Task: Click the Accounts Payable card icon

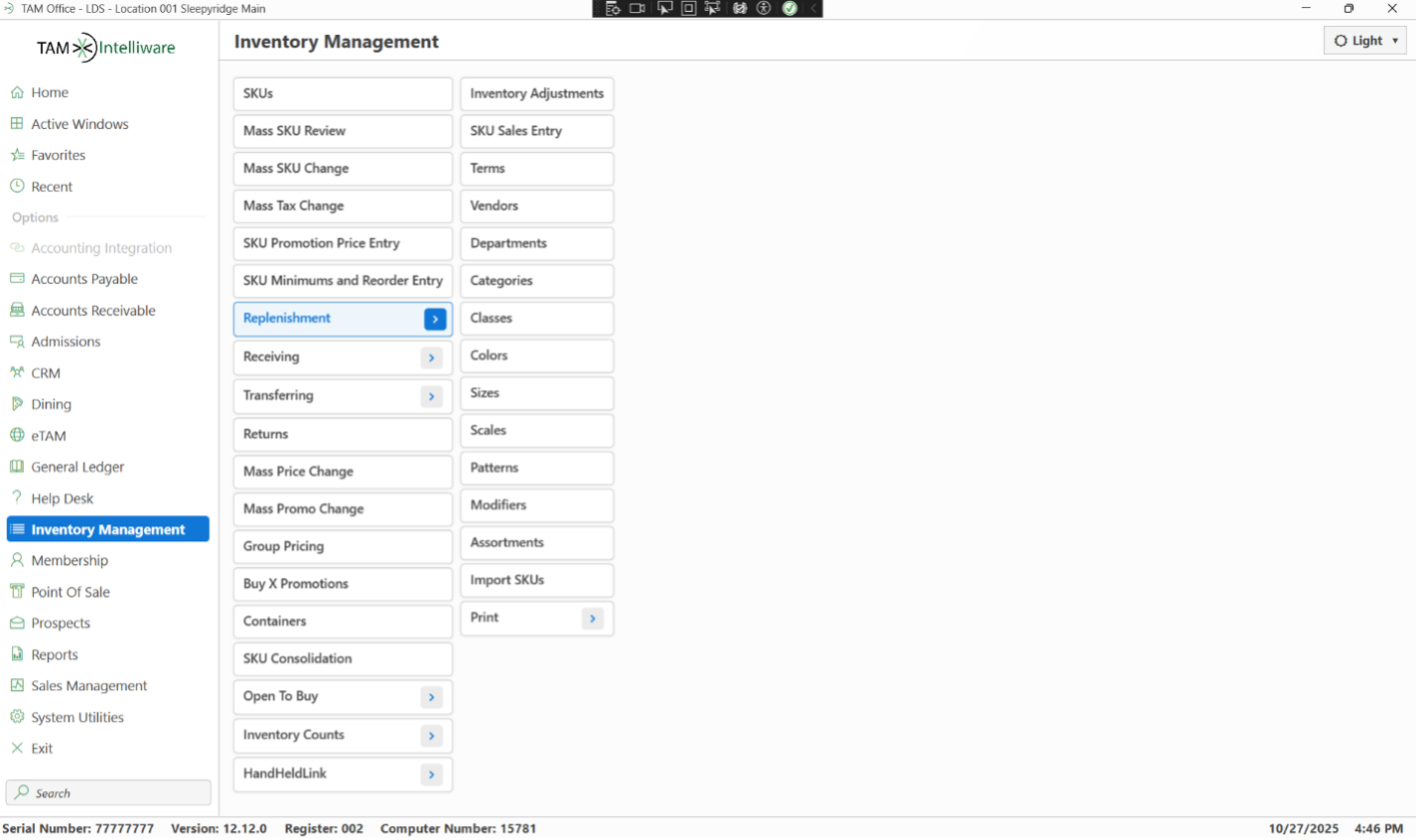Action: (x=17, y=279)
